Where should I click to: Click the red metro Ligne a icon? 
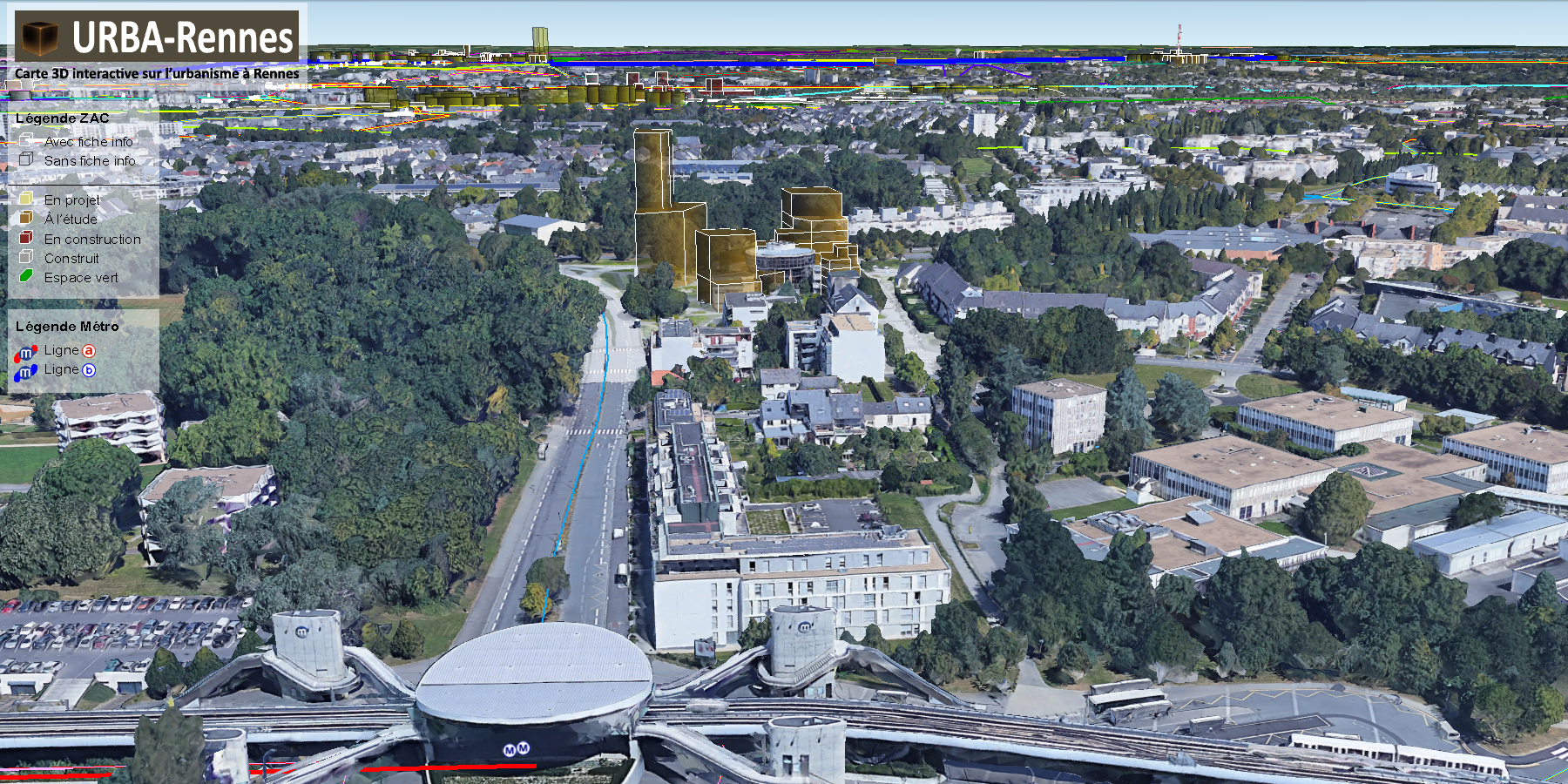(x=25, y=353)
